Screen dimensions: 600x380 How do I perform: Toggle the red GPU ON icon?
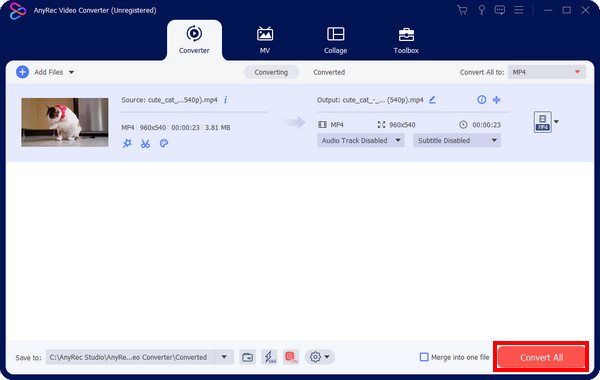coord(291,357)
